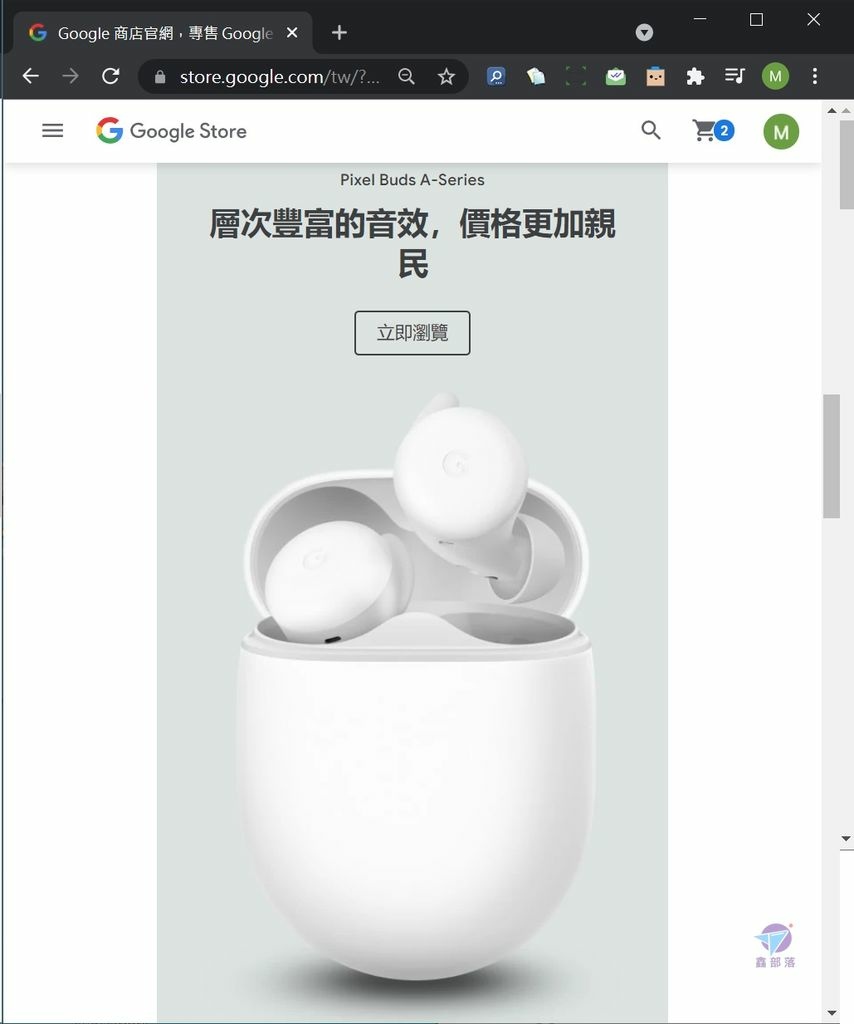This screenshot has height=1024, width=854.
Task: Open the Chrome three-dot menu
Action: [815, 76]
